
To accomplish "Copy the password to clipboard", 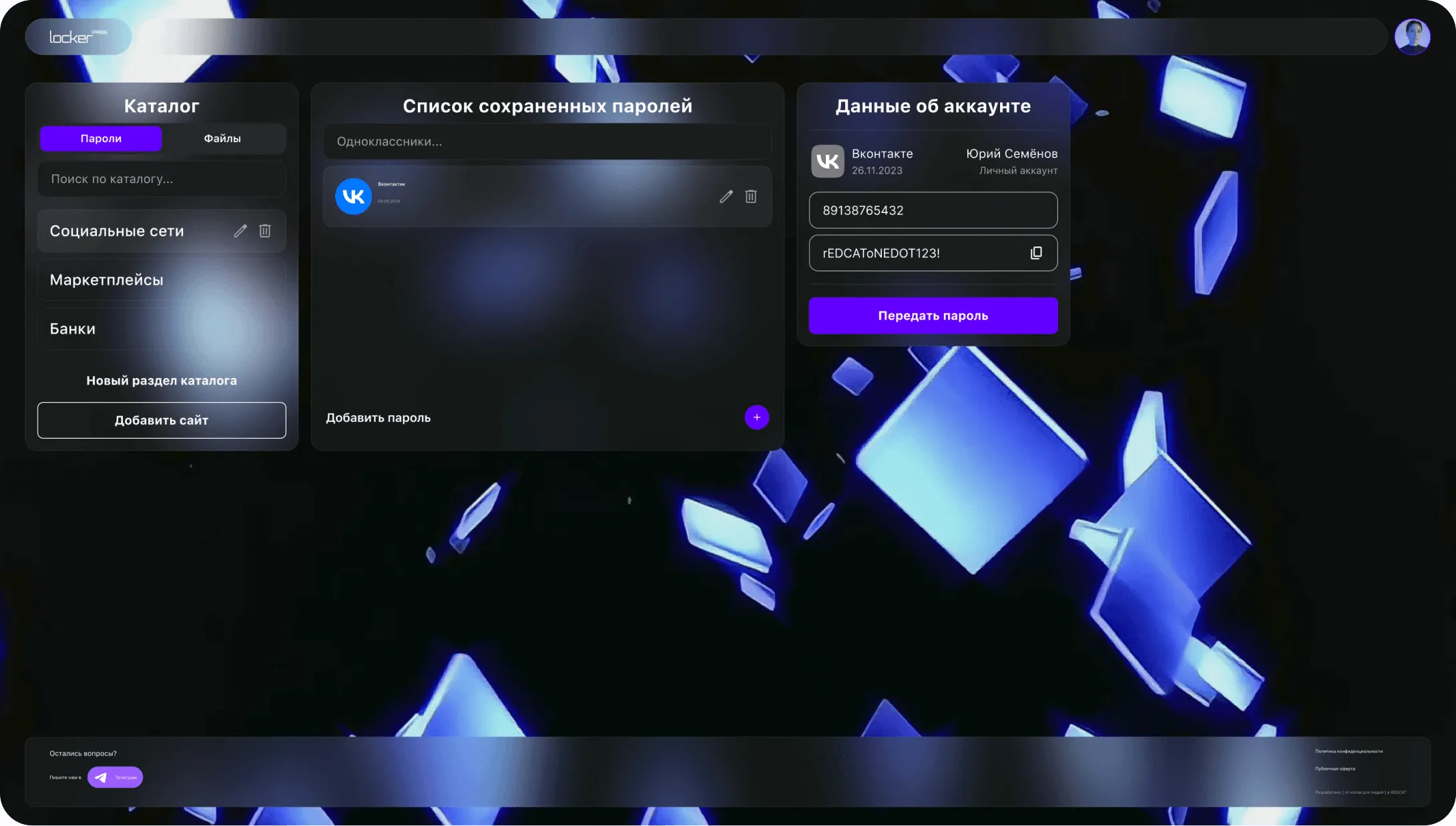I will [x=1036, y=253].
